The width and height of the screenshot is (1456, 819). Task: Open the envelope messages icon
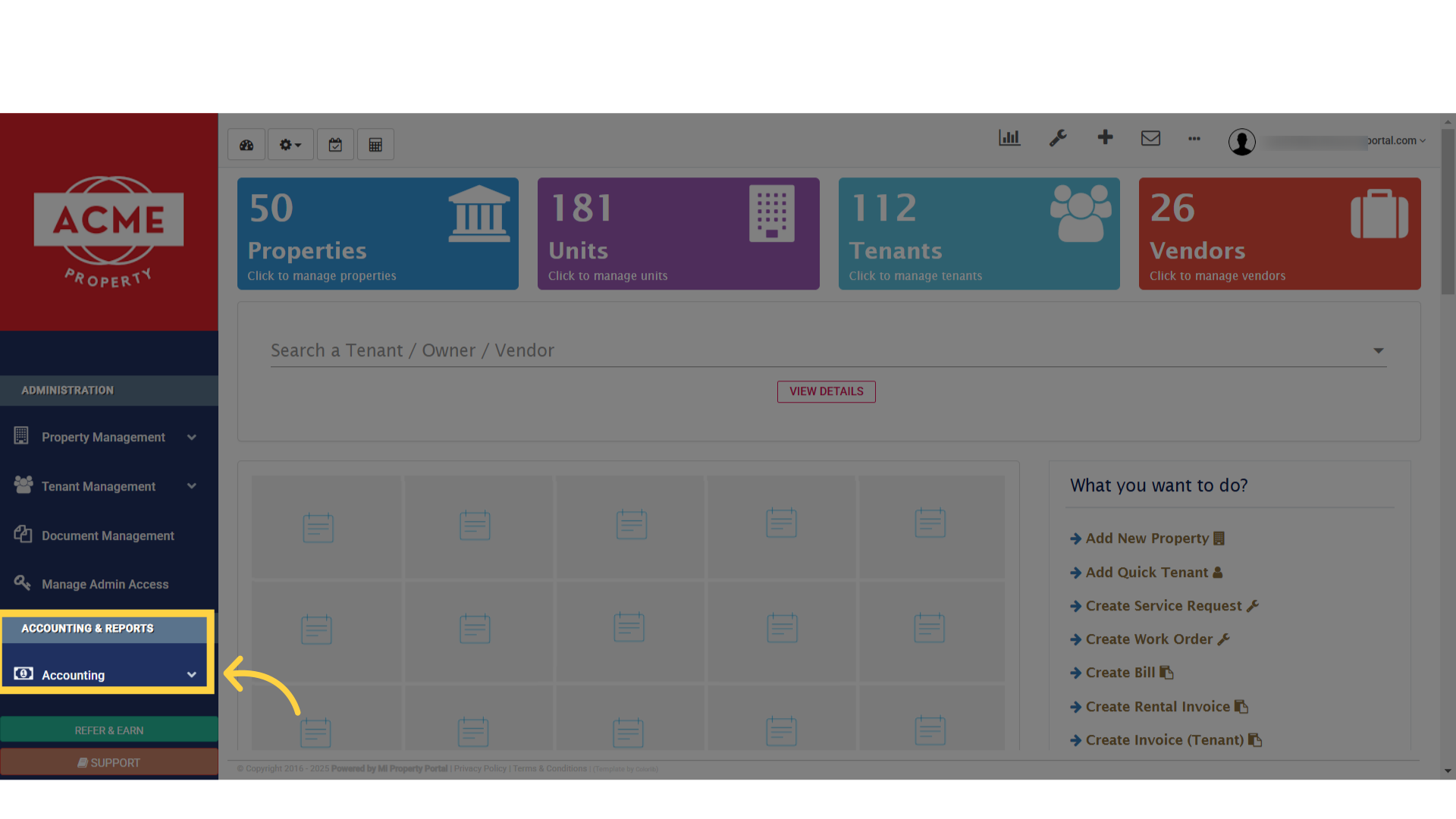click(x=1150, y=138)
